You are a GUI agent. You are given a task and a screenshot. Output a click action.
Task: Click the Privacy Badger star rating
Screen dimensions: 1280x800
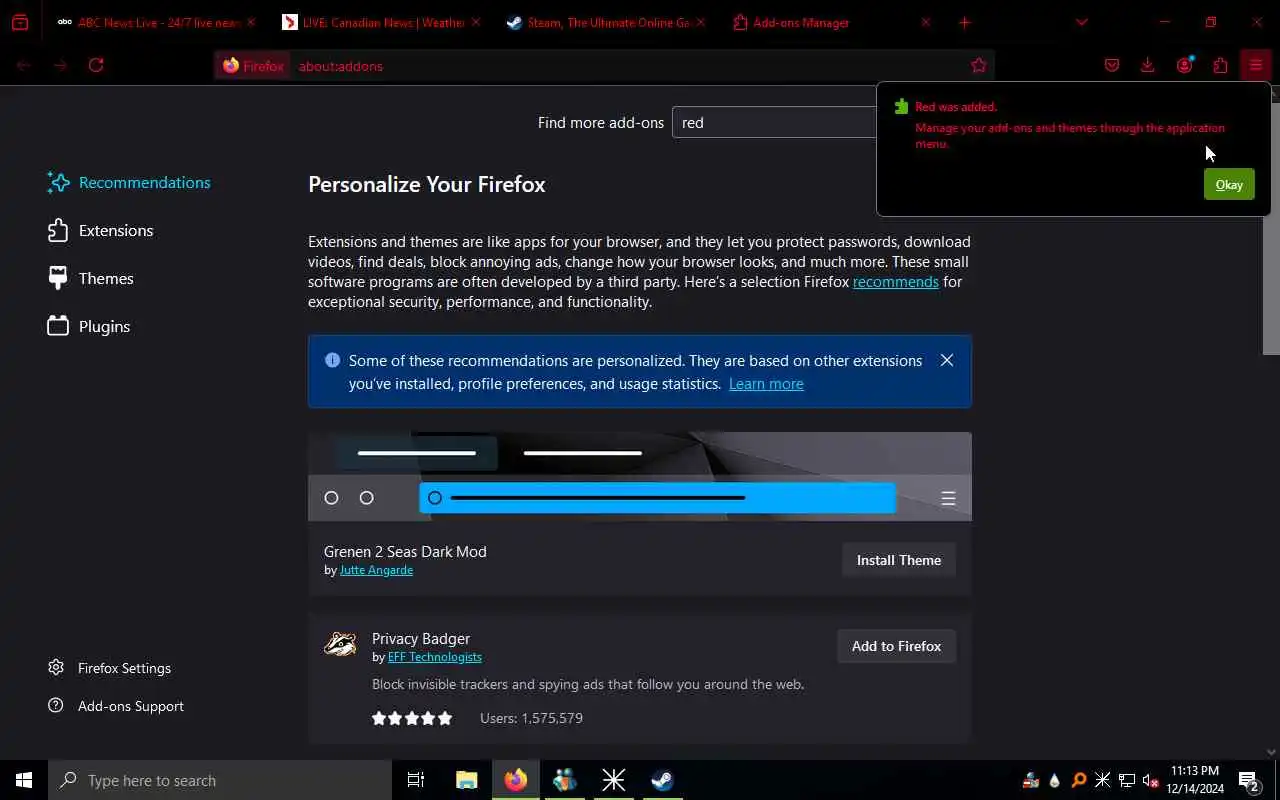pyautogui.click(x=412, y=718)
